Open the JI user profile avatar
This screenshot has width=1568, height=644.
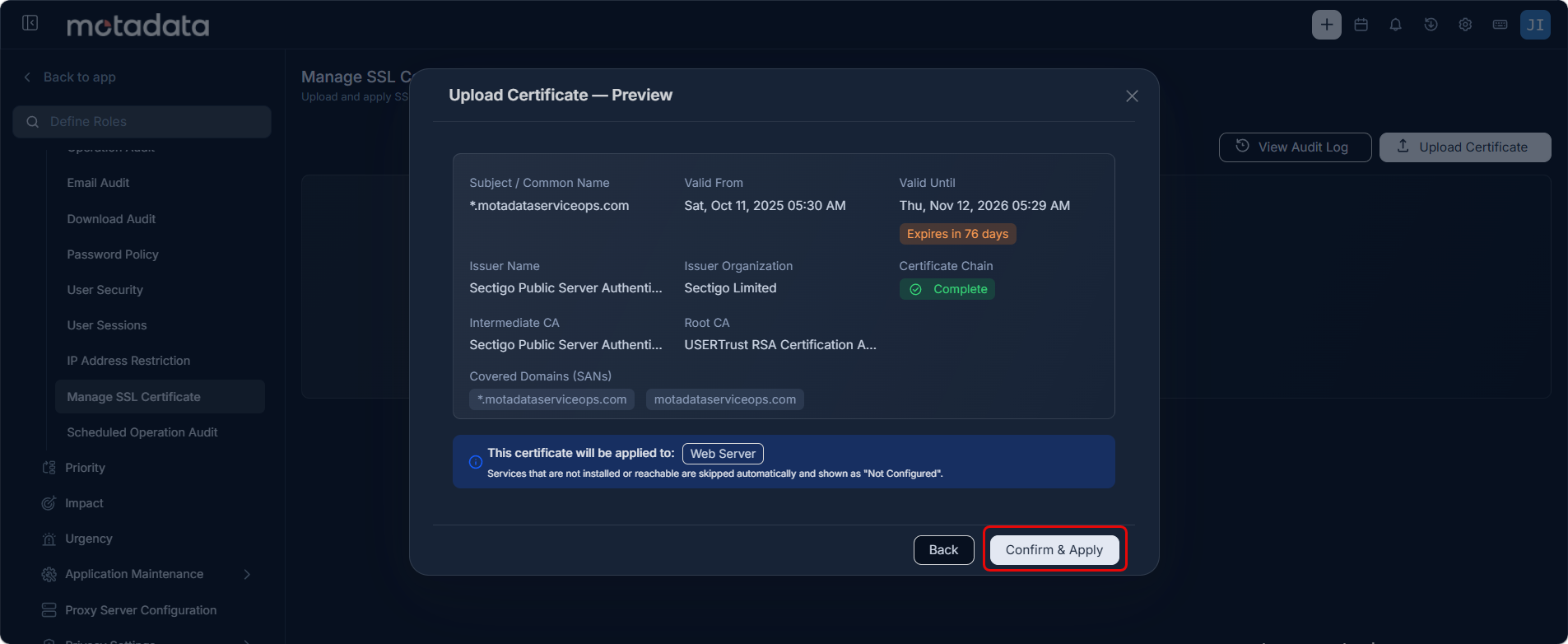1536,25
